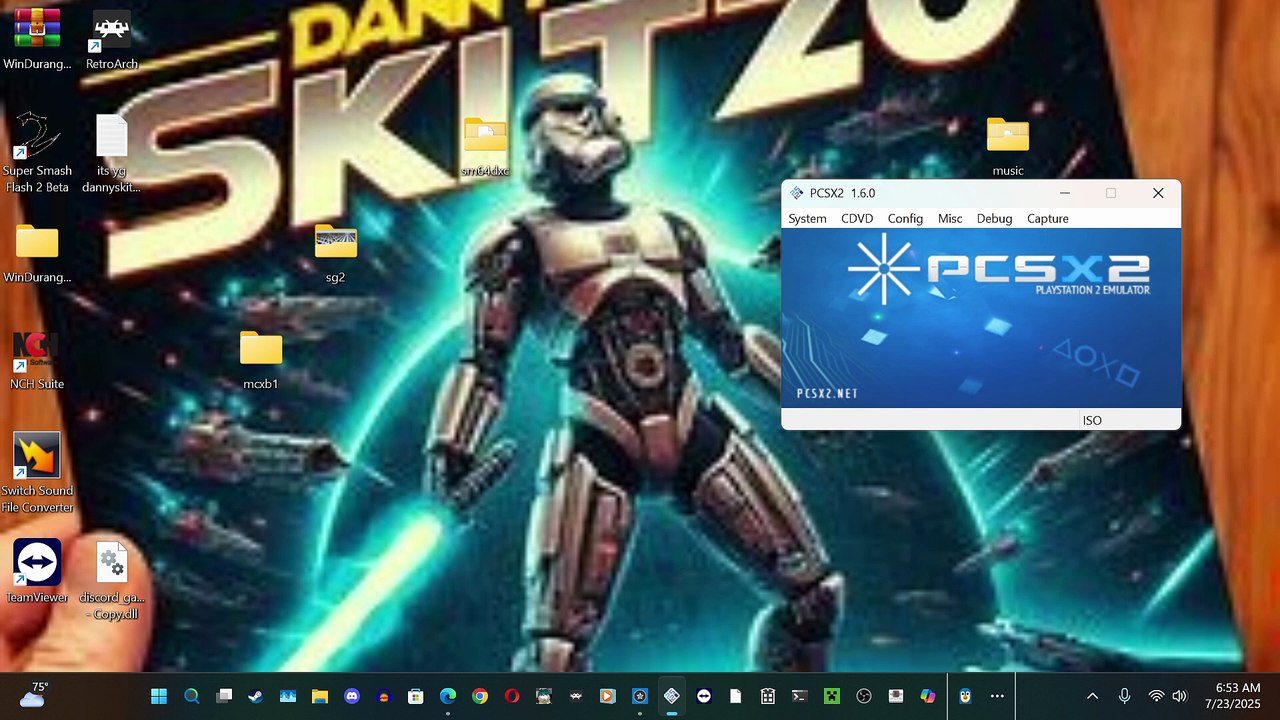The height and width of the screenshot is (720, 1280).
Task: Switch to PCSX2 taskbar icon
Action: [x=672, y=696]
